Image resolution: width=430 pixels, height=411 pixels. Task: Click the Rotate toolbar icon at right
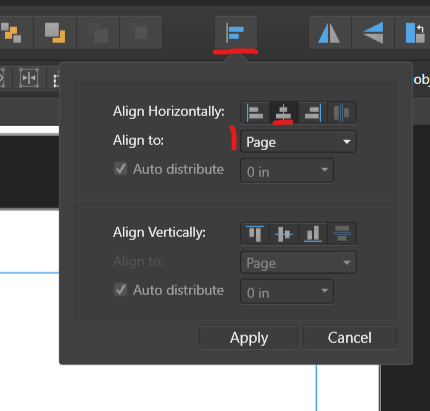click(414, 33)
